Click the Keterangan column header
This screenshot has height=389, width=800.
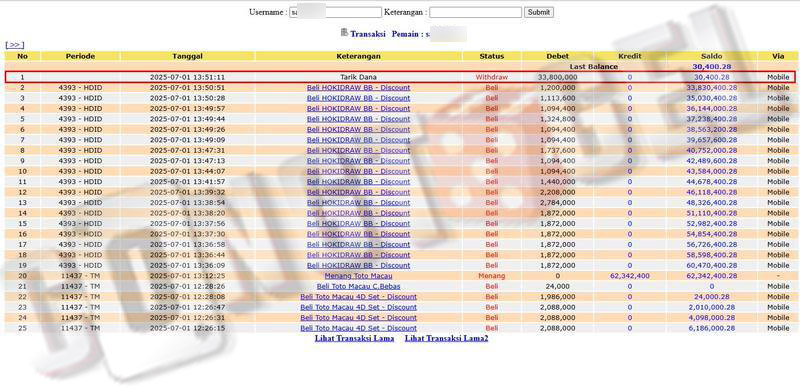[359, 56]
